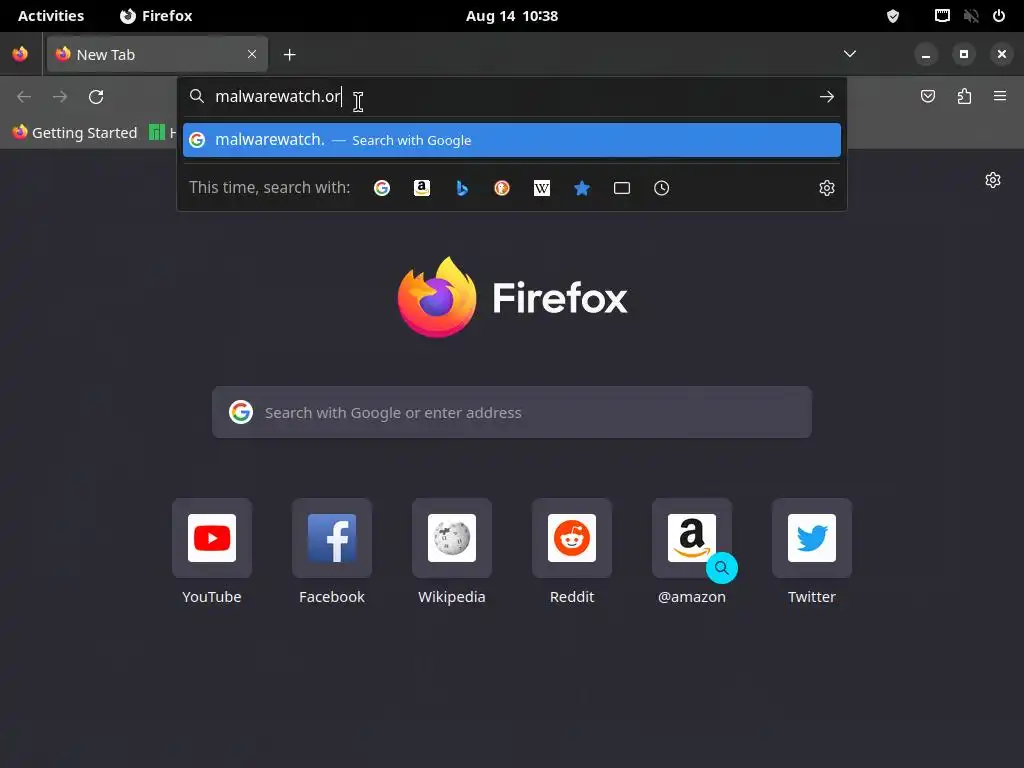Screen dimensions: 1024x768
Task: Click the display tray icon in top bar
Action: coord(942,16)
